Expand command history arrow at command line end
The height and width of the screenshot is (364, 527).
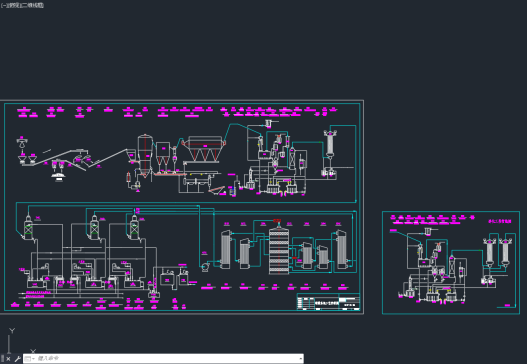point(300,359)
